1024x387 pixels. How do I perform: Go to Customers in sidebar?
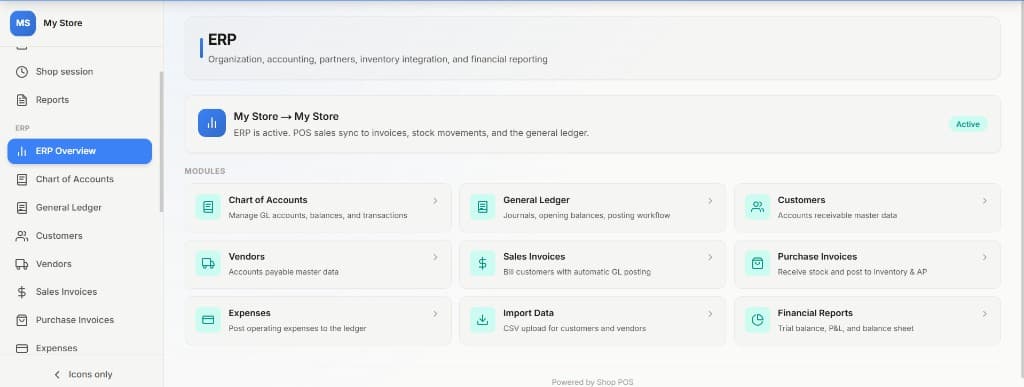point(80,236)
